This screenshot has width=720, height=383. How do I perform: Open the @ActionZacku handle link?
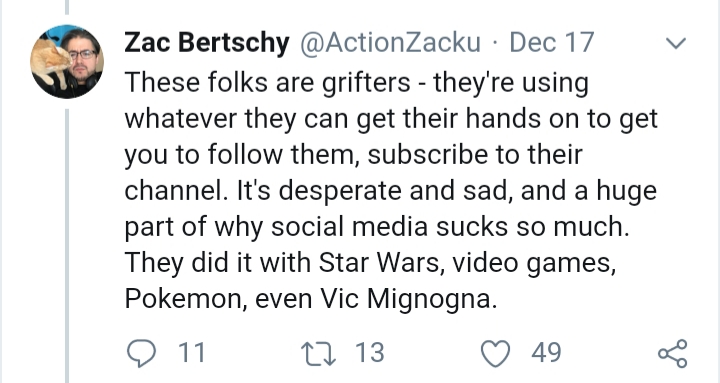click(x=390, y=42)
